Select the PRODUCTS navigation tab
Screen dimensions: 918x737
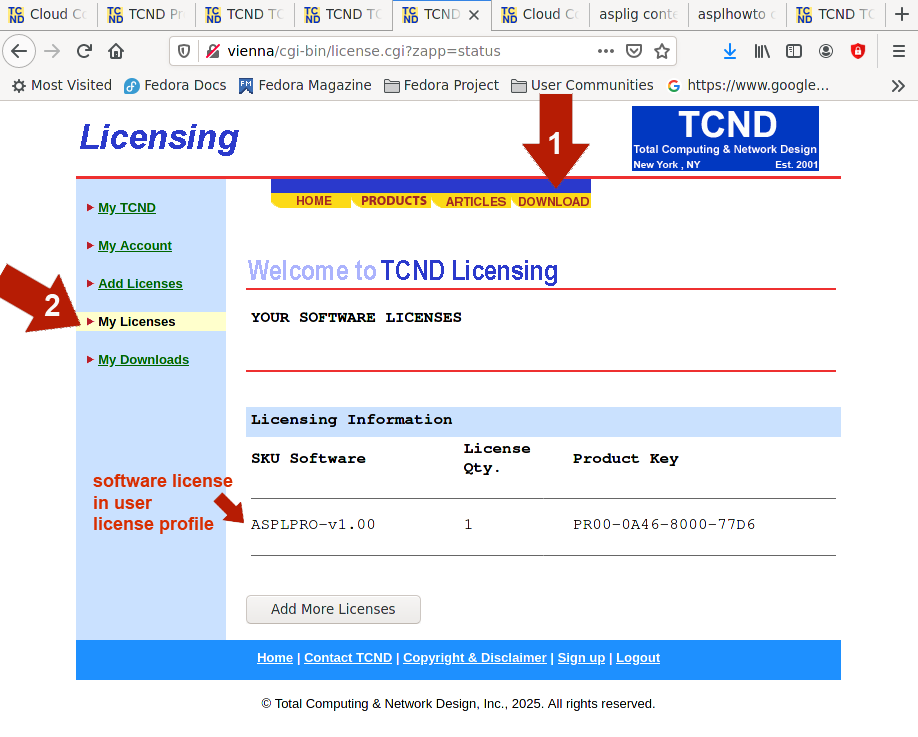click(394, 201)
